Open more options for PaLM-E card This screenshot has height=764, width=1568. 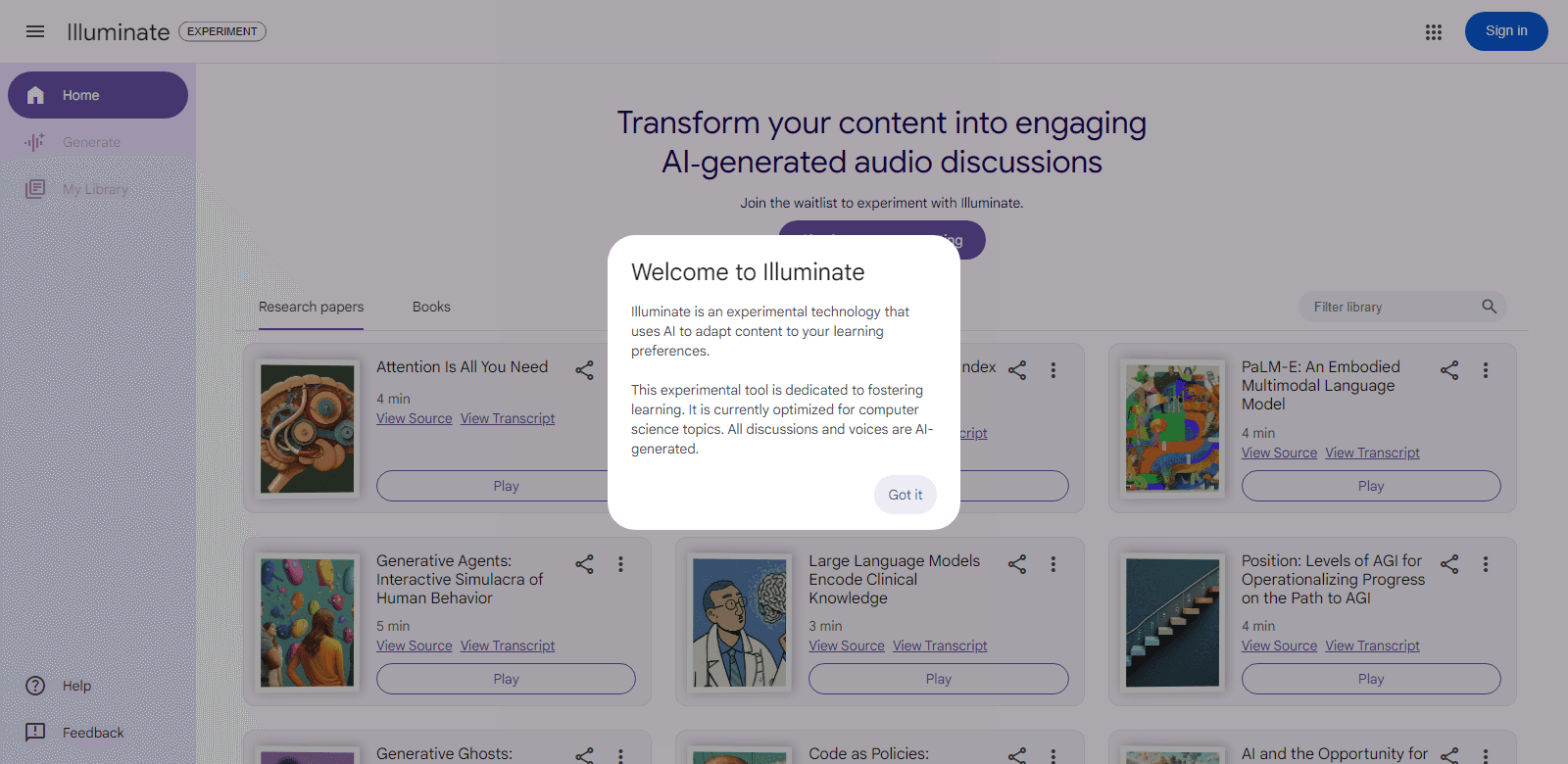pos(1486,370)
